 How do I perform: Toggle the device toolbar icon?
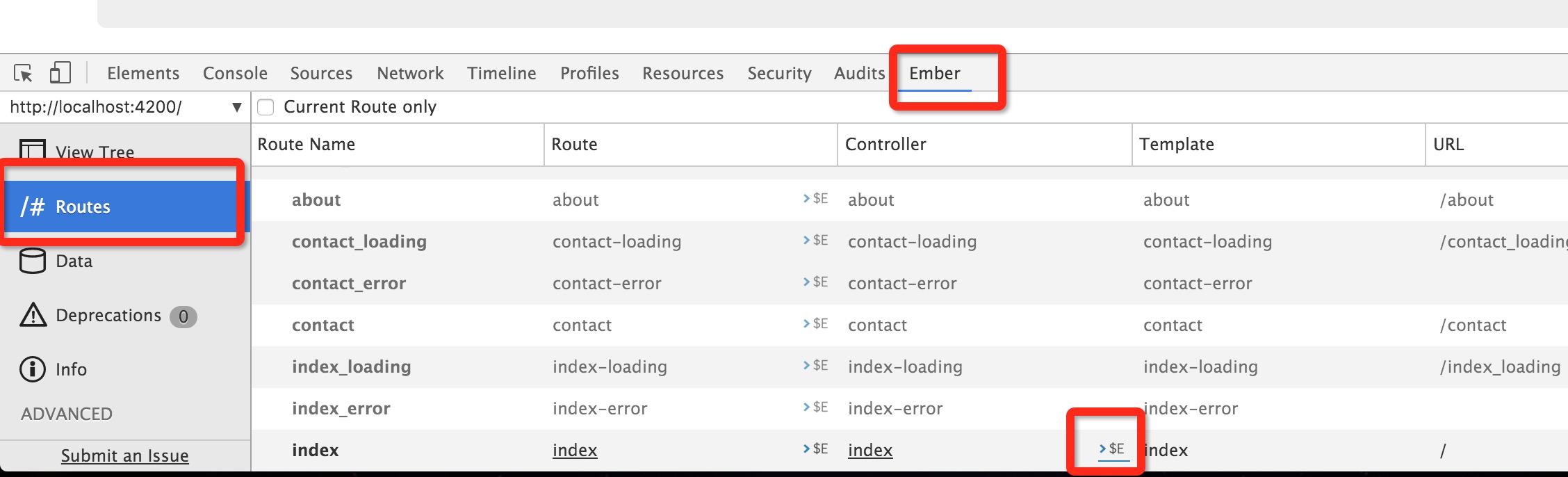pos(60,72)
